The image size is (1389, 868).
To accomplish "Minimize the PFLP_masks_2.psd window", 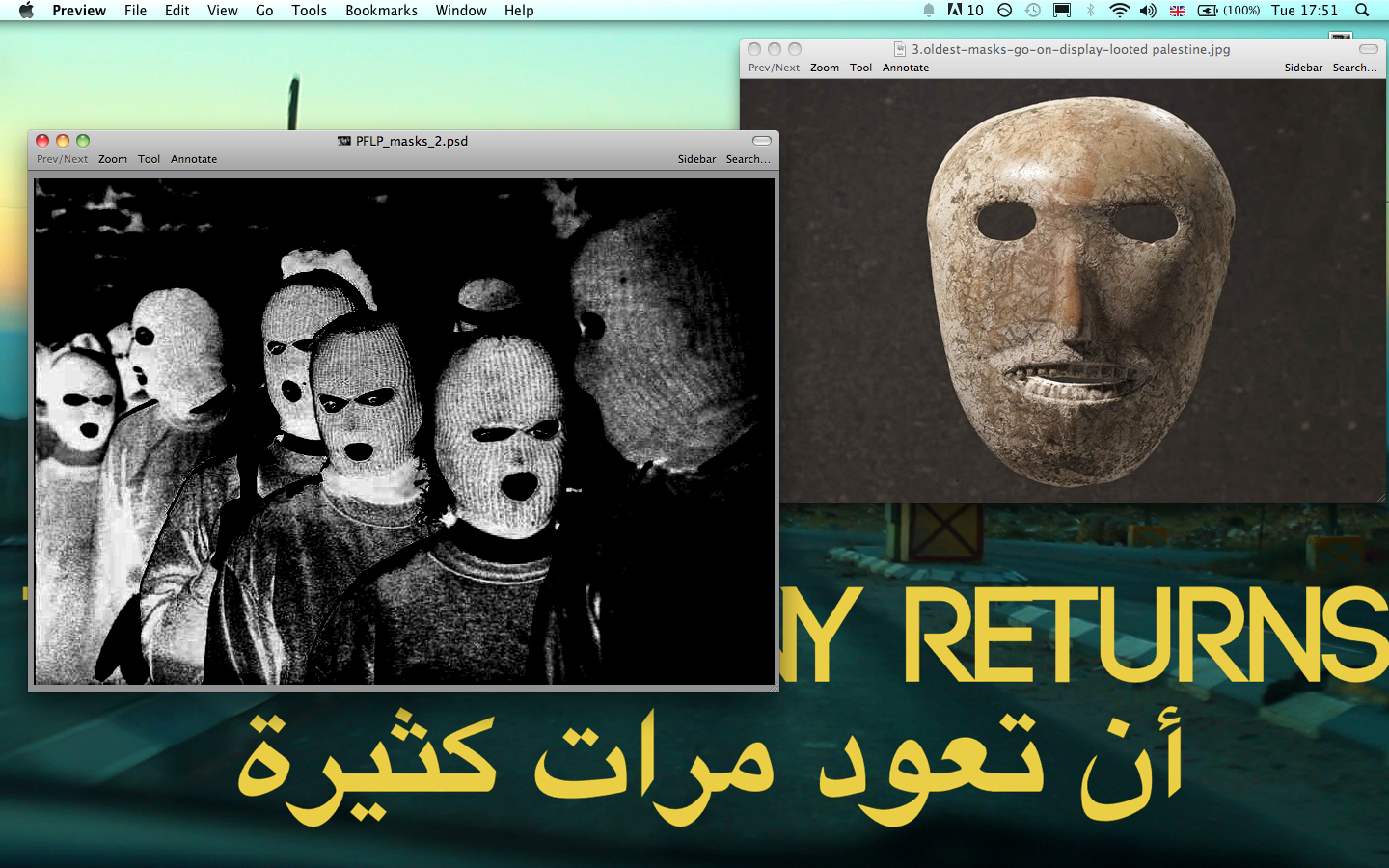I will [x=63, y=141].
